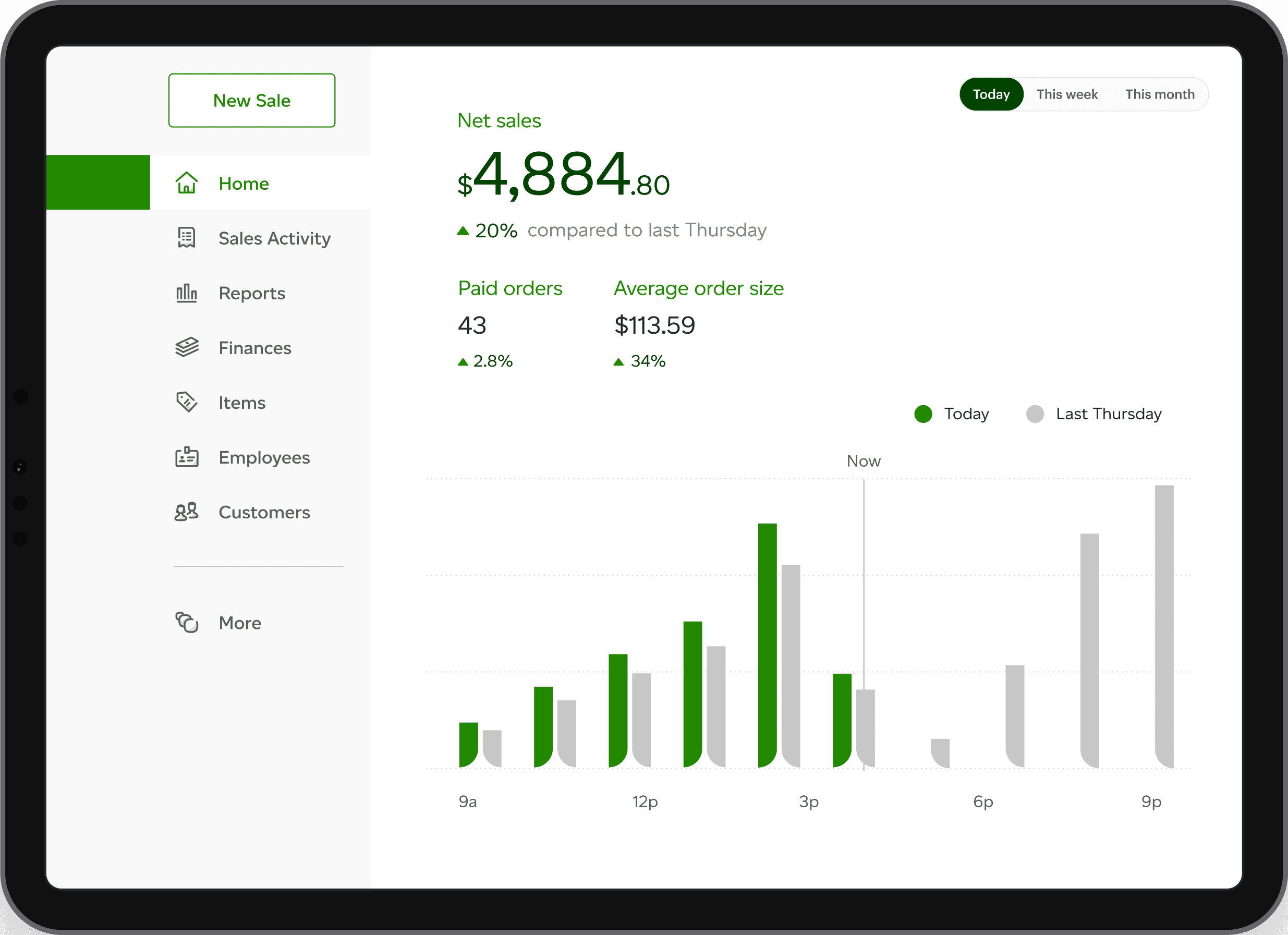Viewport: 1288px width, 935px height.
Task: Click the green bar at 9a
Action: coord(468,745)
